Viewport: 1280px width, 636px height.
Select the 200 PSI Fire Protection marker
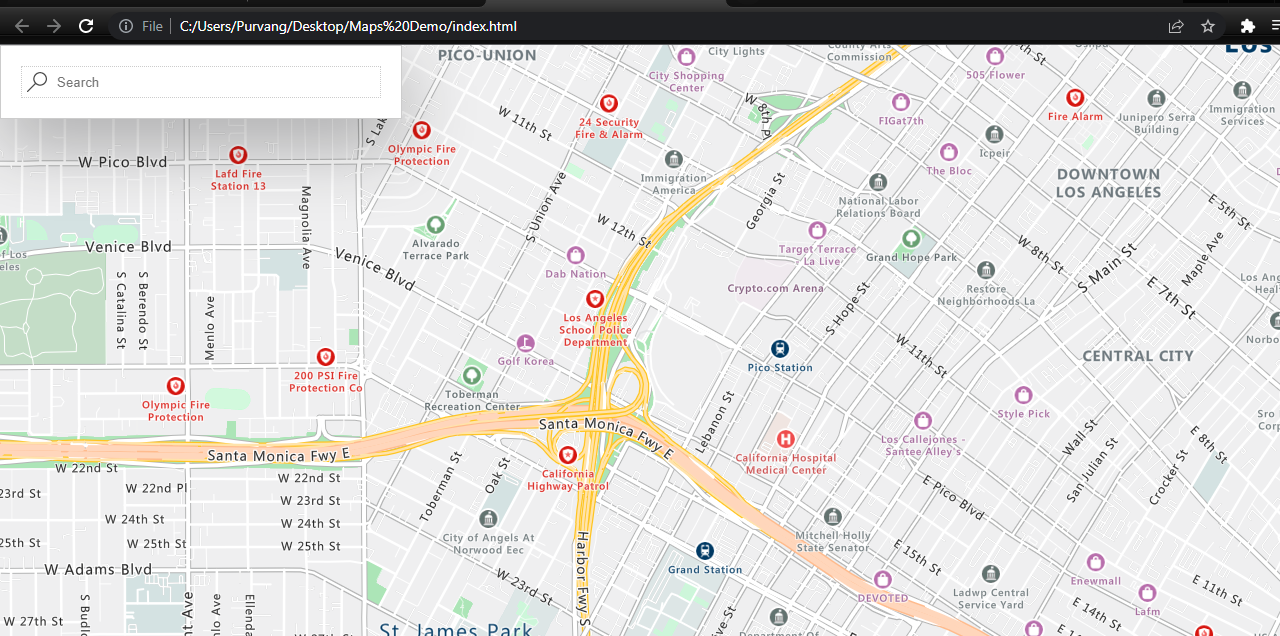pyautogui.click(x=325, y=357)
